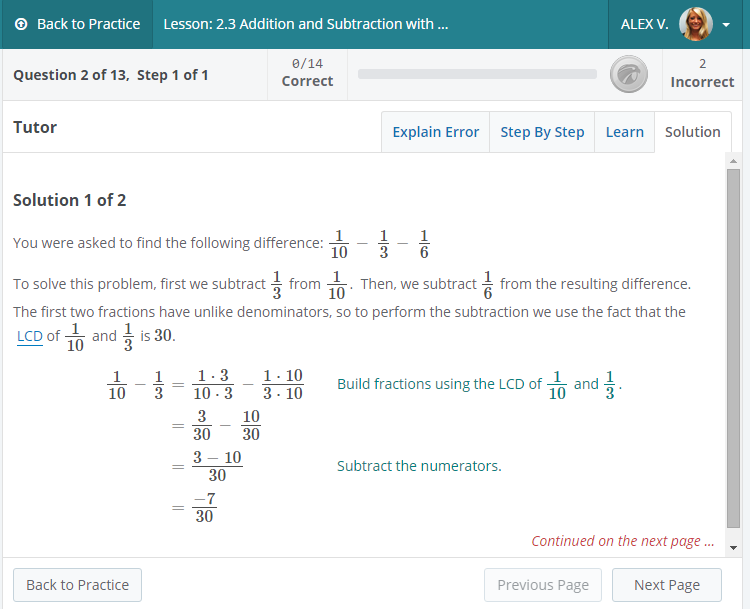Click the scrollbar down arrow
The image size is (750, 609).
point(734,548)
